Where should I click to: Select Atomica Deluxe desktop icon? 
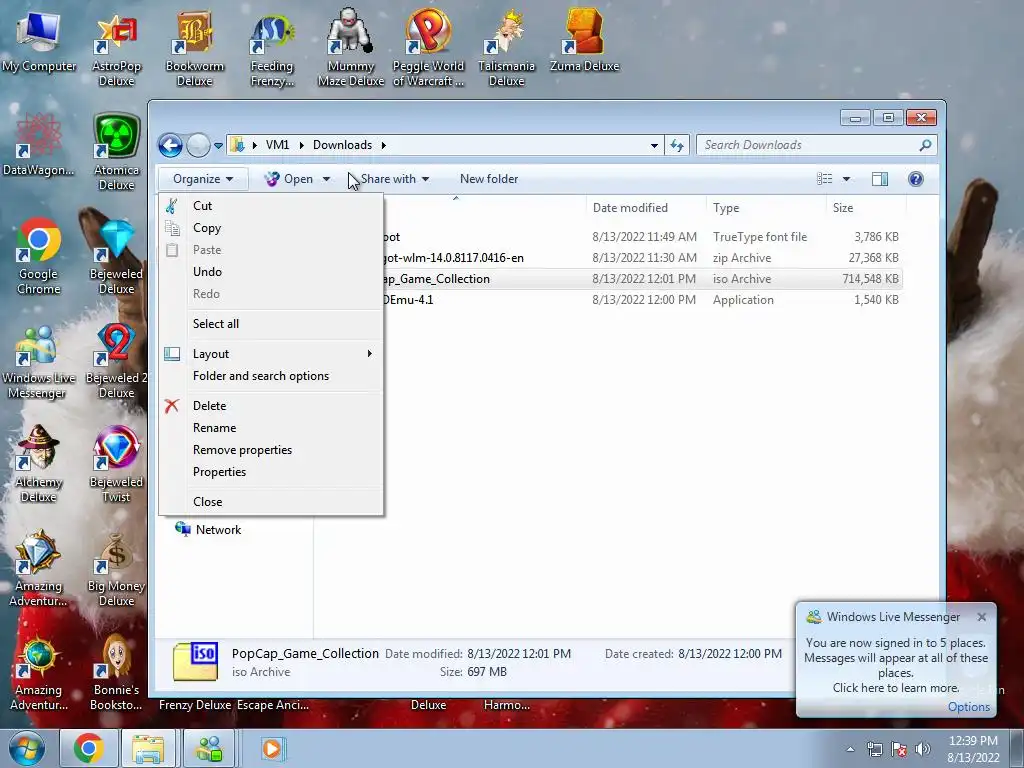point(116,153)
